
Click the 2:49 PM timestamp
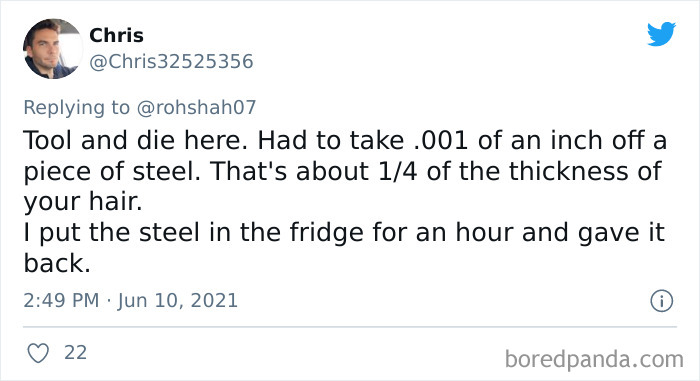click(61, 300)
